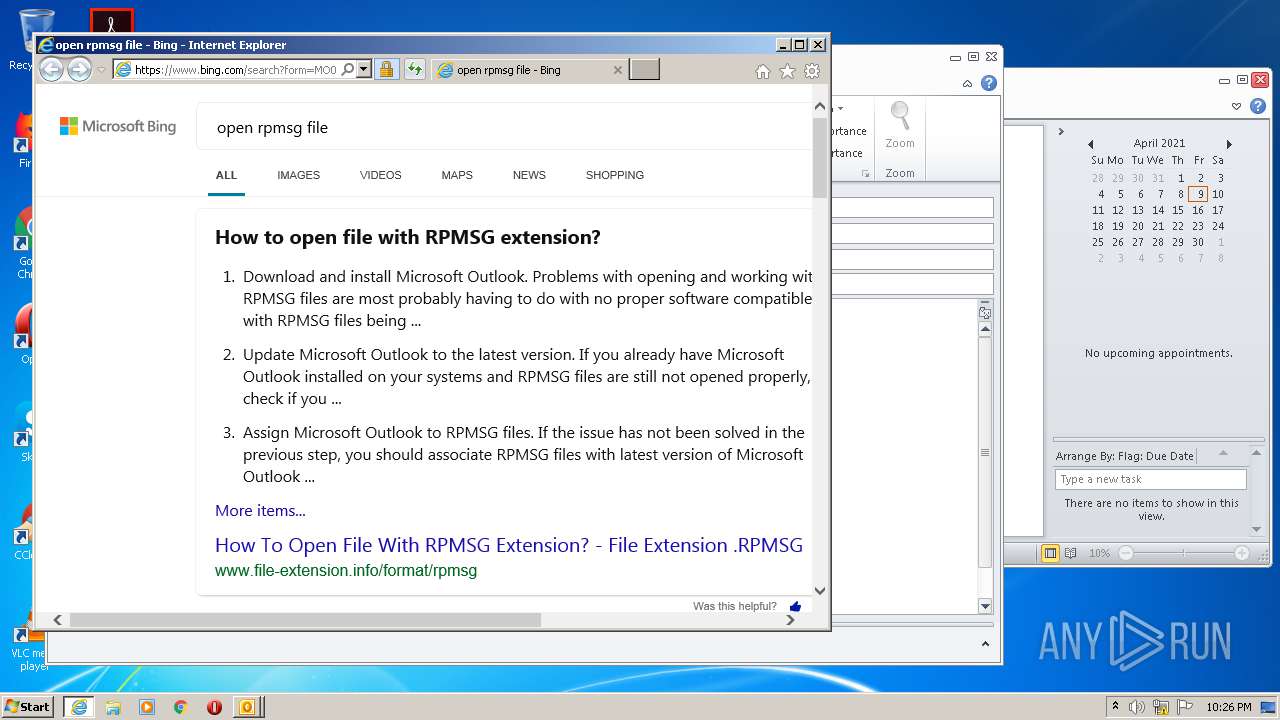Click the zoom in plus button
The width and height of the screenshot is (1280, 720).
click(1242, 553)
